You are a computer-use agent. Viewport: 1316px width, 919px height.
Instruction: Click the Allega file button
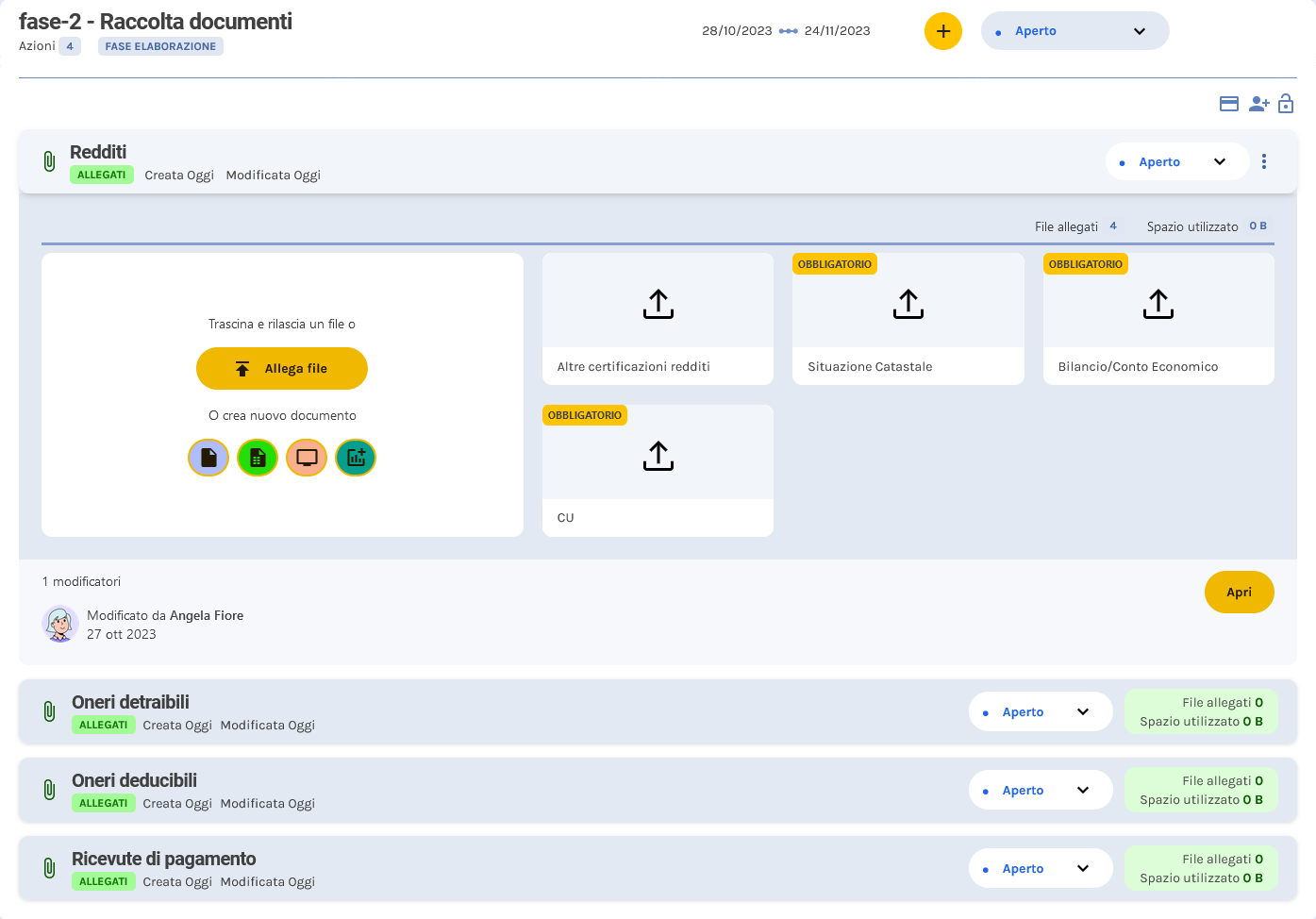click(282, 368)
